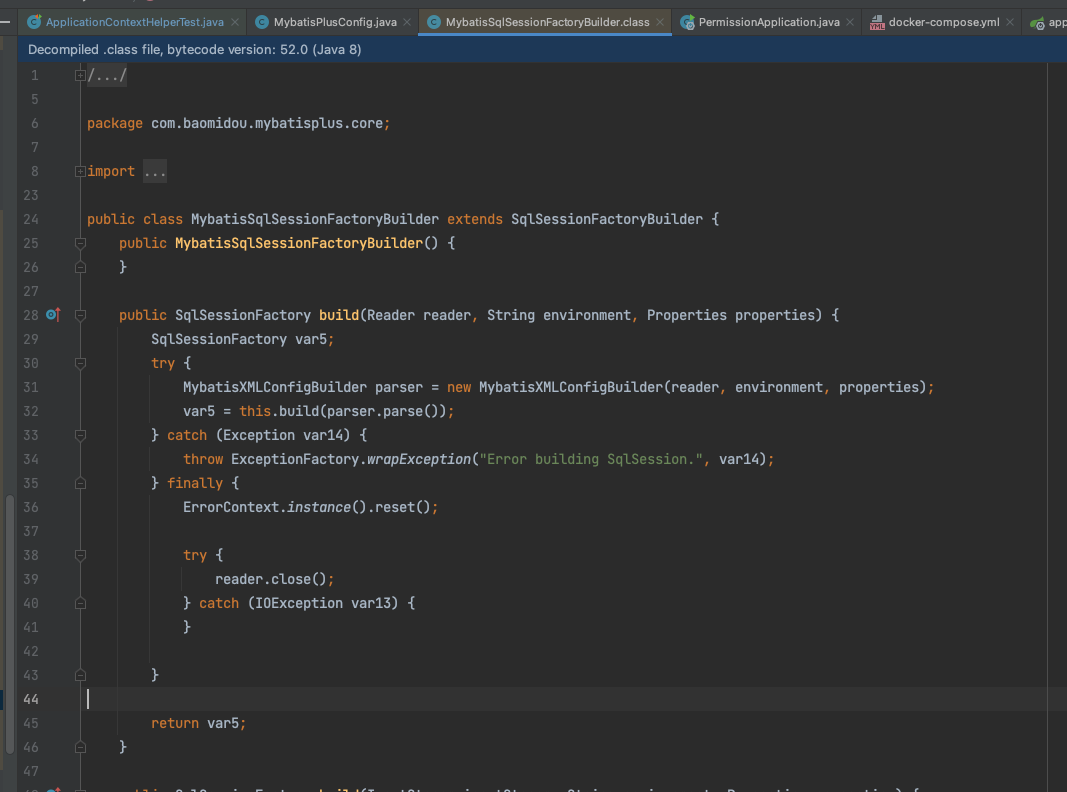Collapse IOException catch block at line 40
The height and width of the screenshot is (792, 1067).
point(80,603)
